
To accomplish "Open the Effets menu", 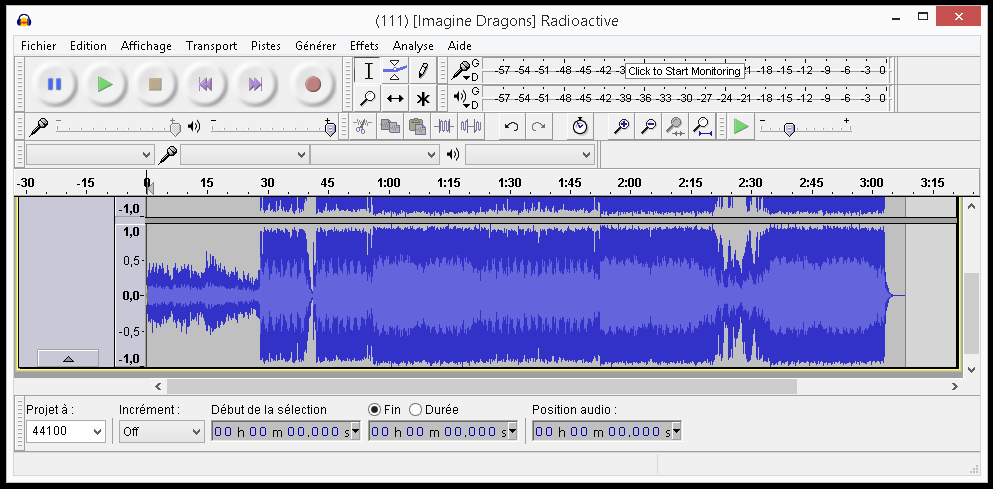I will click(x=364, y=46).
